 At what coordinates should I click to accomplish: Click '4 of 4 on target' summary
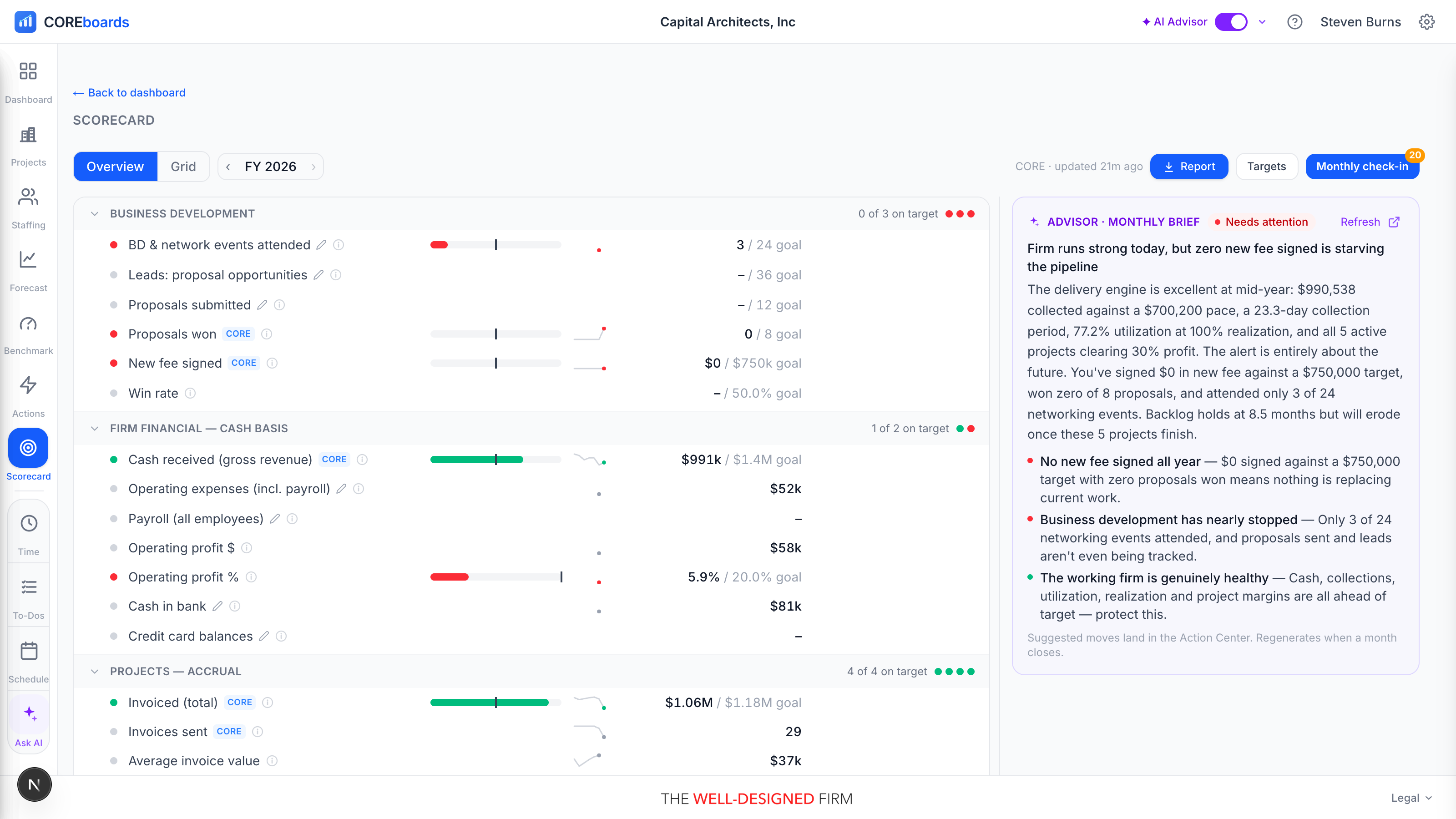point(887,672)
